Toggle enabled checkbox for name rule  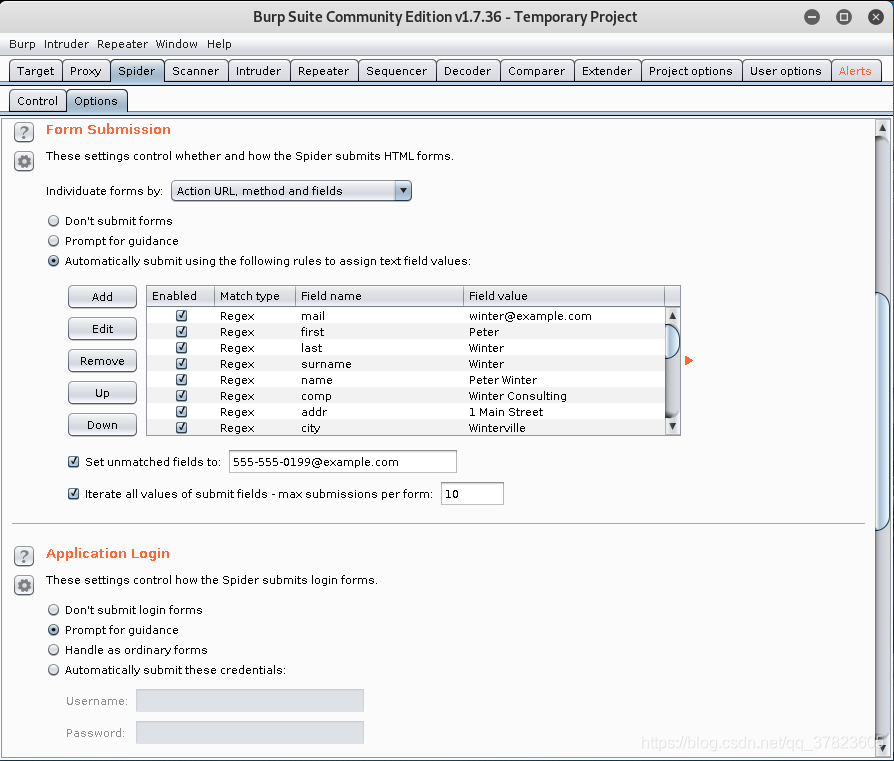point(181,379)
